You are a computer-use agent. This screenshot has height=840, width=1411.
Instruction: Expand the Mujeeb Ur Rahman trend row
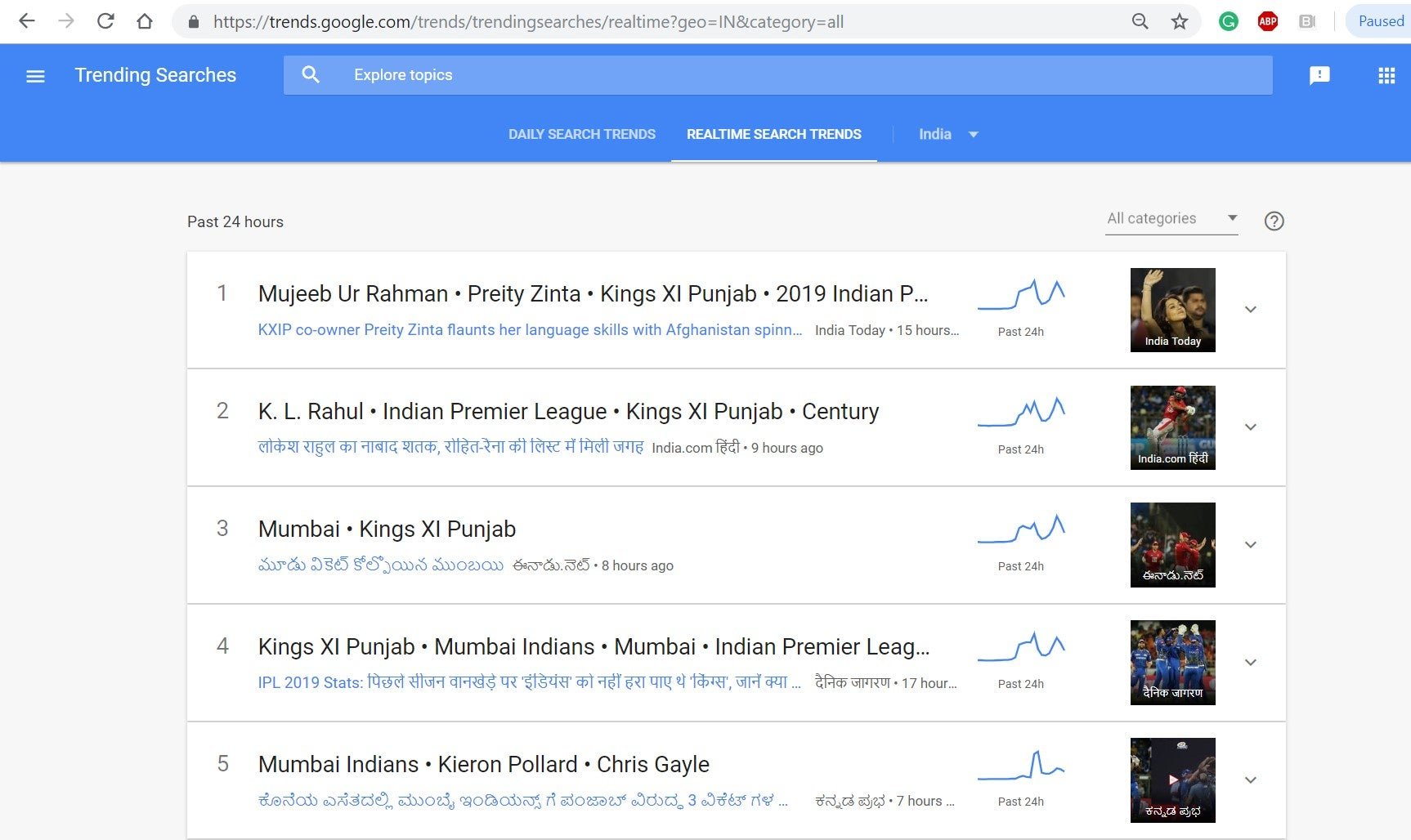1250,310
